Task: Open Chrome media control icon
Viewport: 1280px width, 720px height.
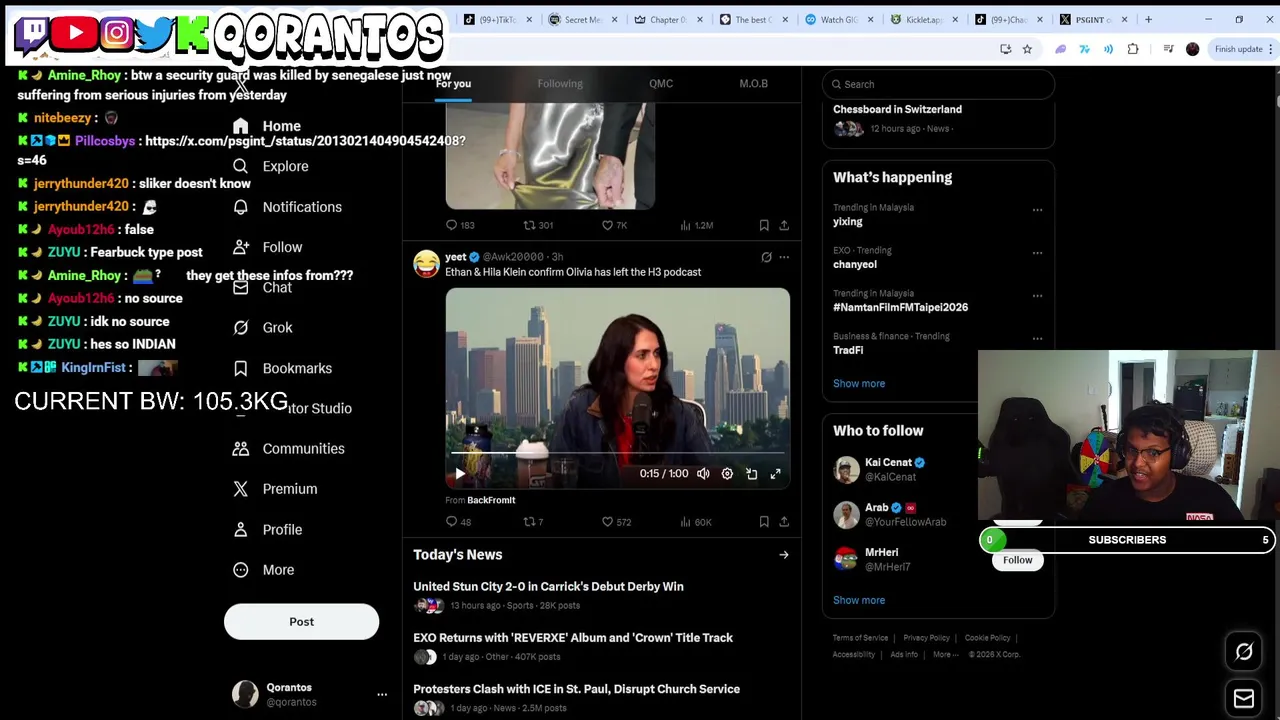Action: click(x=1167, y=49)
